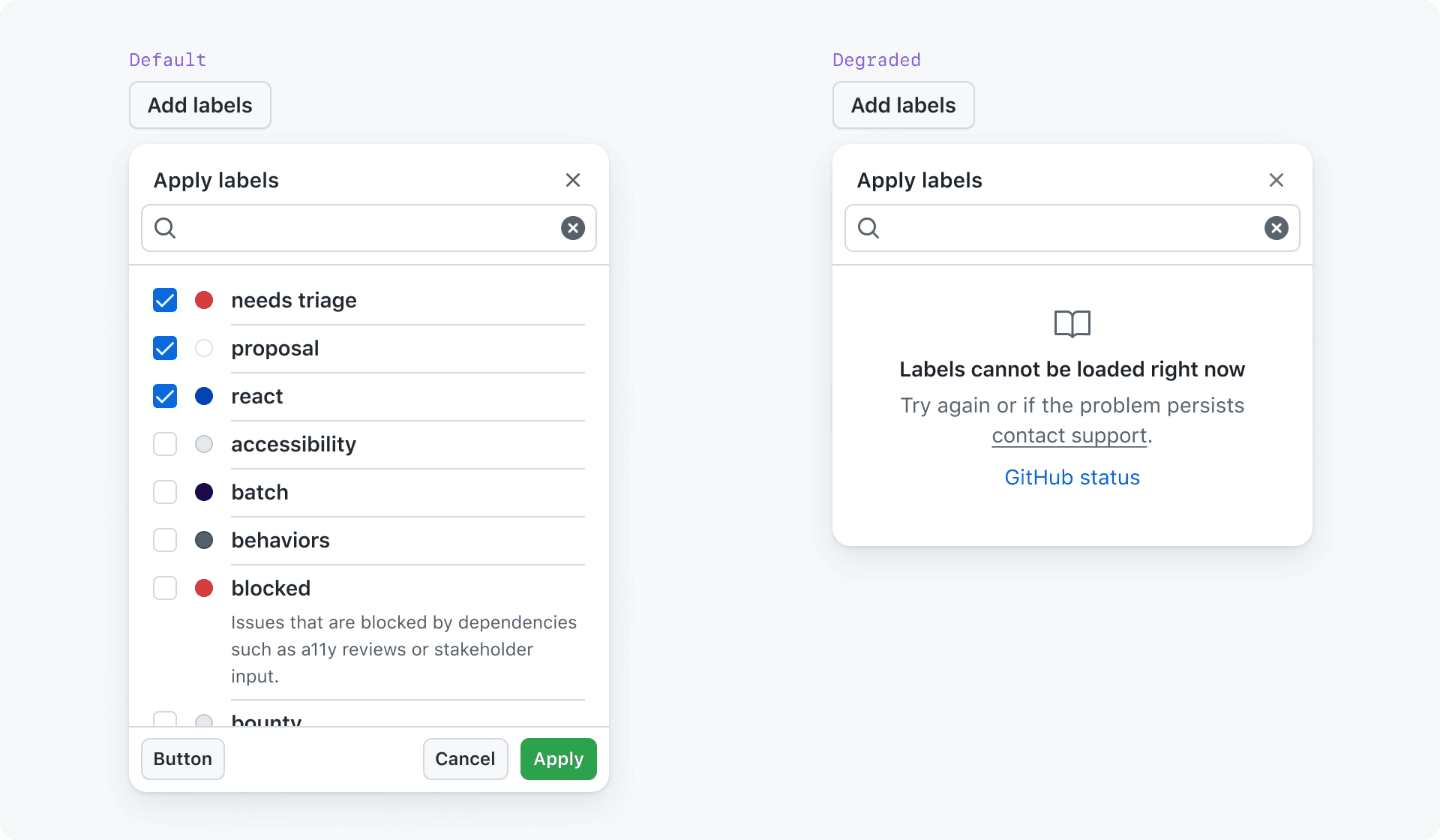Image resolution: width=1440 pixels, height=840 pixels.
Task: Check the accessibility label checkbox
Action: (x=164, y=444)
